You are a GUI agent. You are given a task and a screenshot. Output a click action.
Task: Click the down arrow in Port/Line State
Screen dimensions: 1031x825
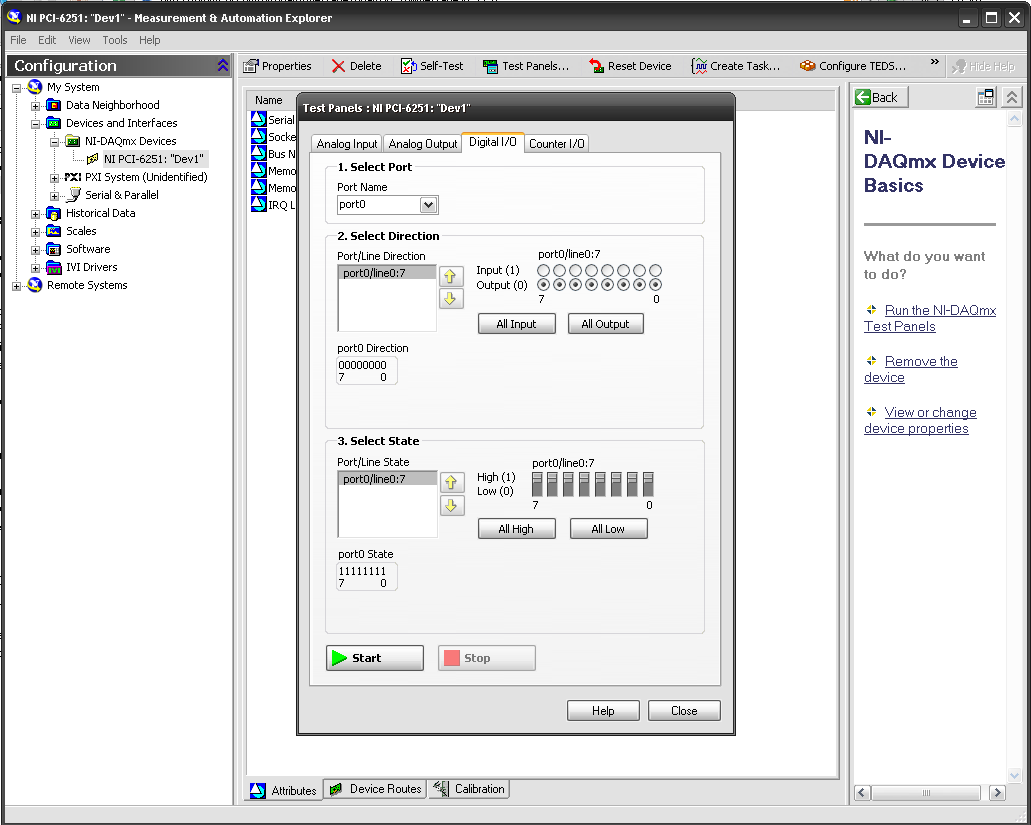coord(451,505)
